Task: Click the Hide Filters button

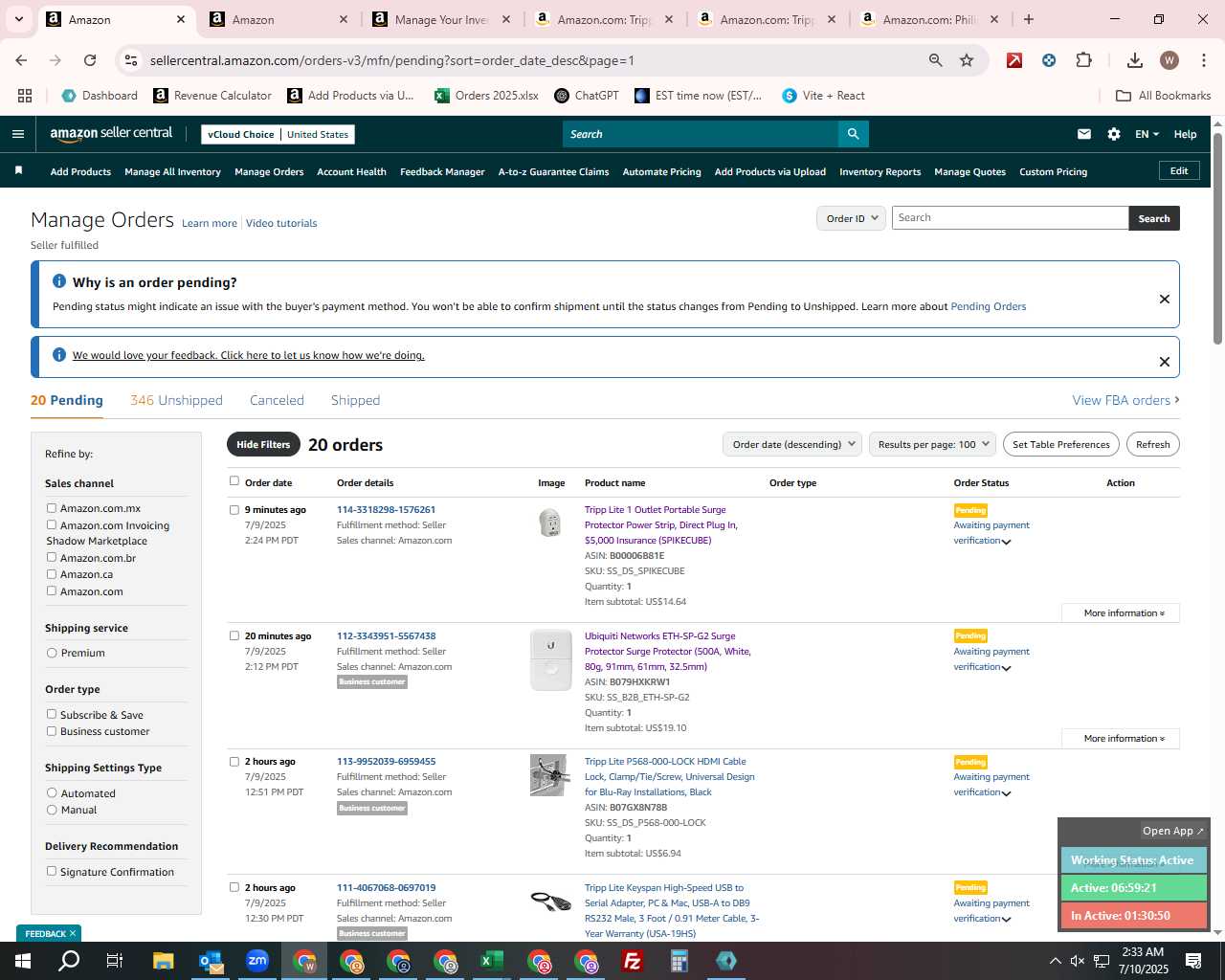Action: 263,444
